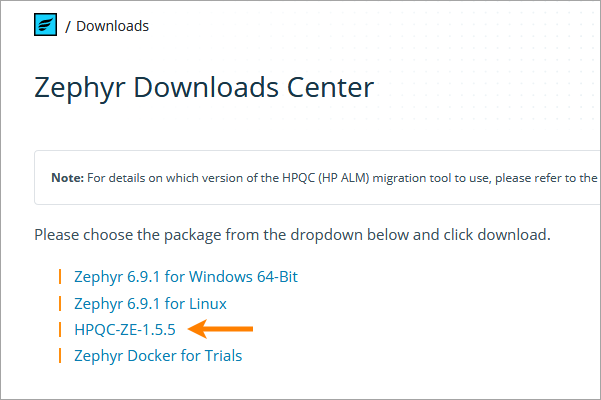
Task: Click the orange bar beside the Linux link
Action: [60, 302]
